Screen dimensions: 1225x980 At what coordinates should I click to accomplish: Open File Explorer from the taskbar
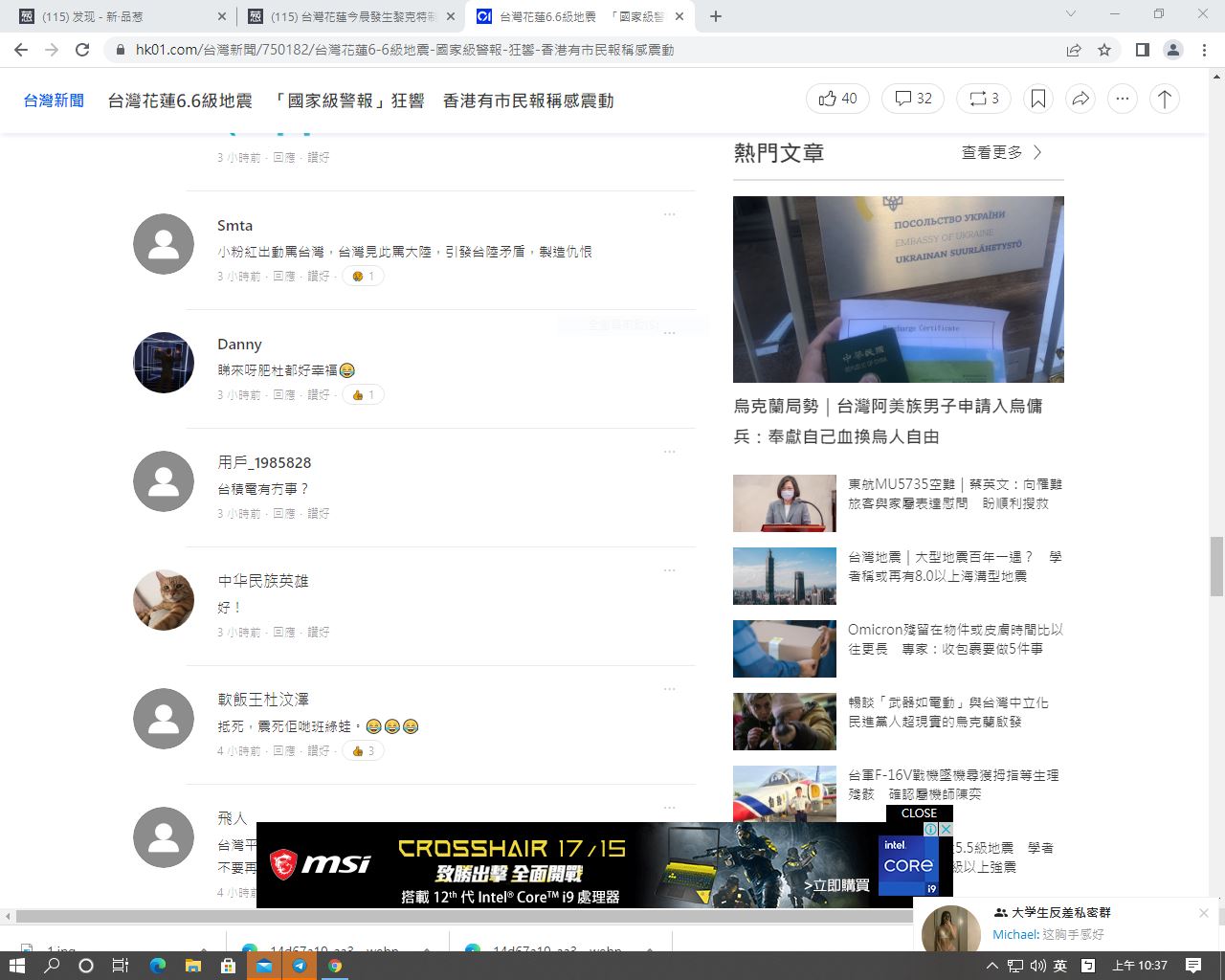pyautogui.click(x=192, y=966)
